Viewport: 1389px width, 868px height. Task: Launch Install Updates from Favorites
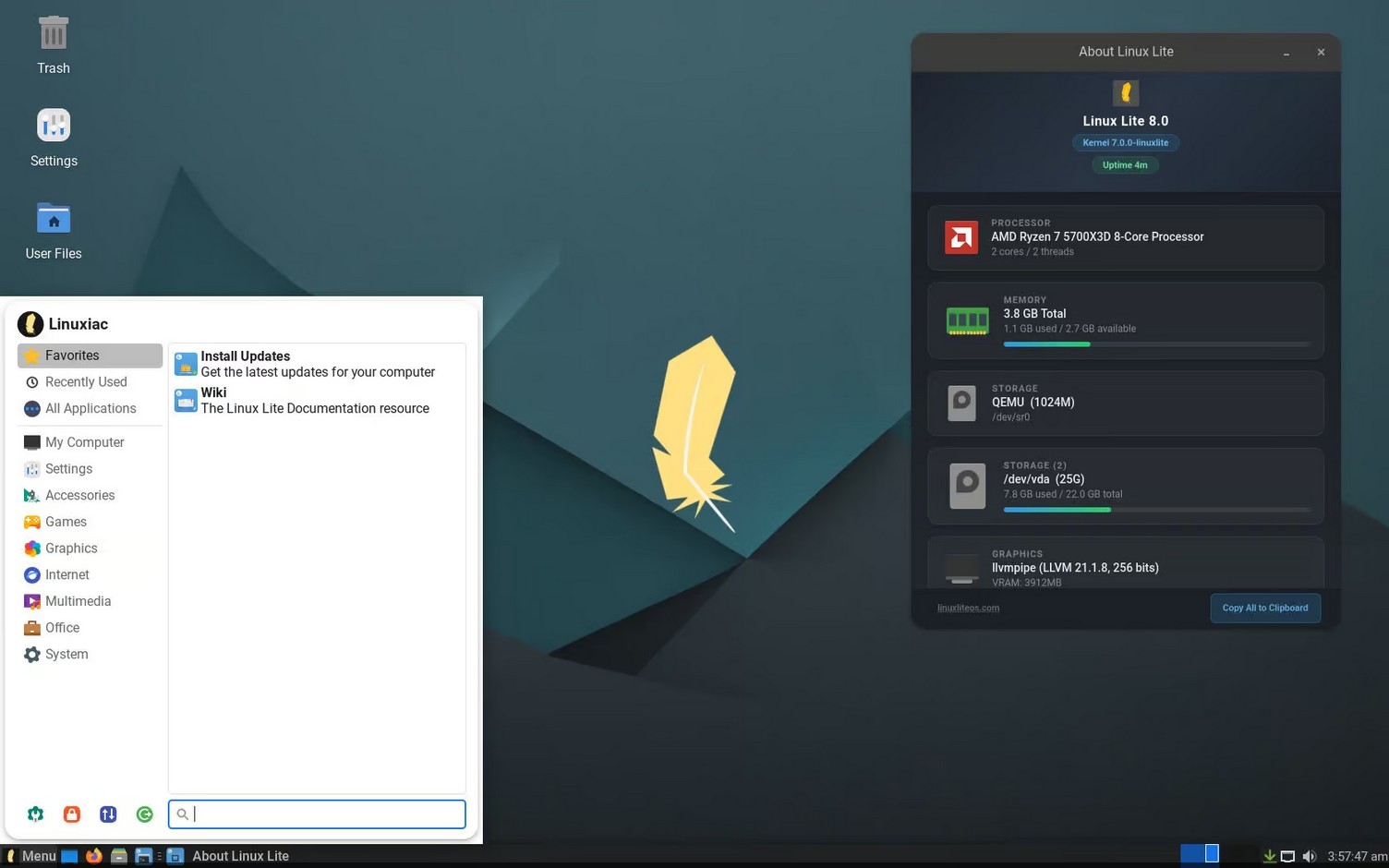[317, 364]
